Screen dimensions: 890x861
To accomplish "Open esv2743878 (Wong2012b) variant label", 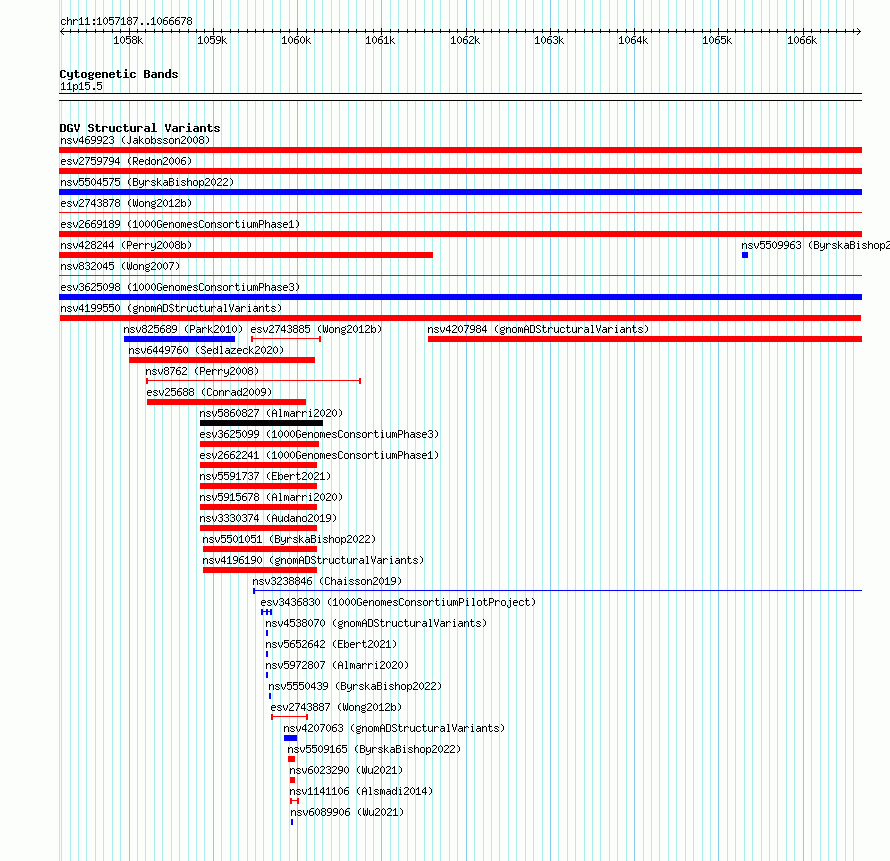I will [x=126, y=203].
